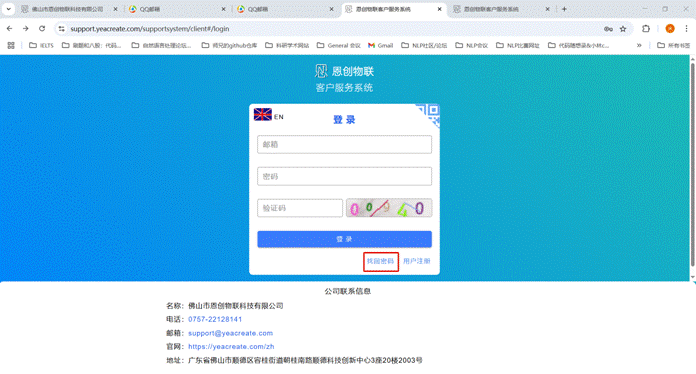Open saved passwords key icon
Viewport: 696px width, 374px height.
pyautogui.click(x=608, y=29)
